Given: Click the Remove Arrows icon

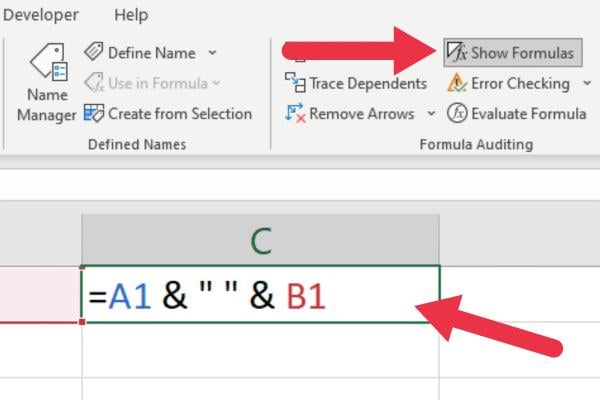Looking at the screenshot, I should [x=295, y=113].
